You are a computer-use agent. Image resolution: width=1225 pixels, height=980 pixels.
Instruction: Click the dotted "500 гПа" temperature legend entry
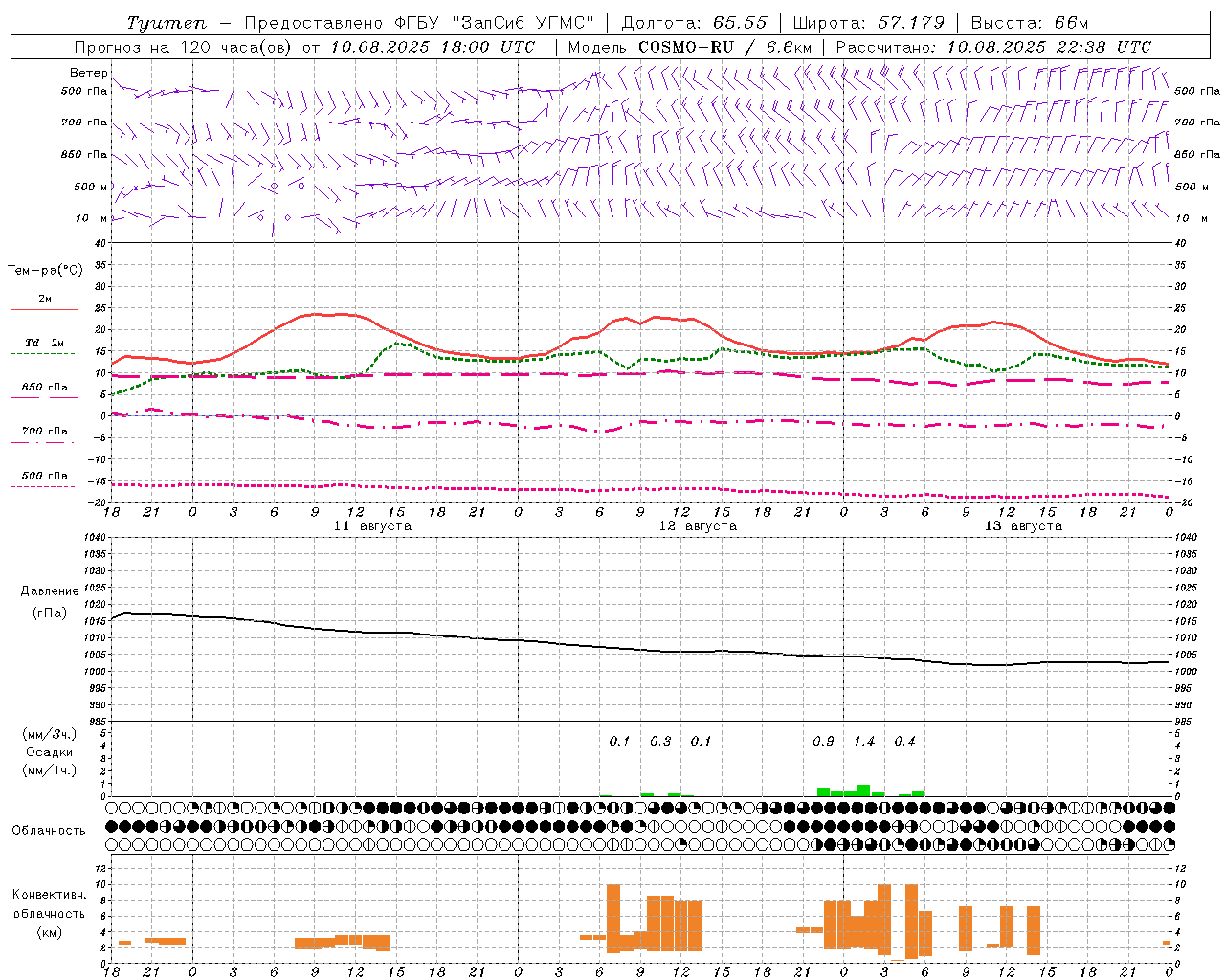click(44, 477)
